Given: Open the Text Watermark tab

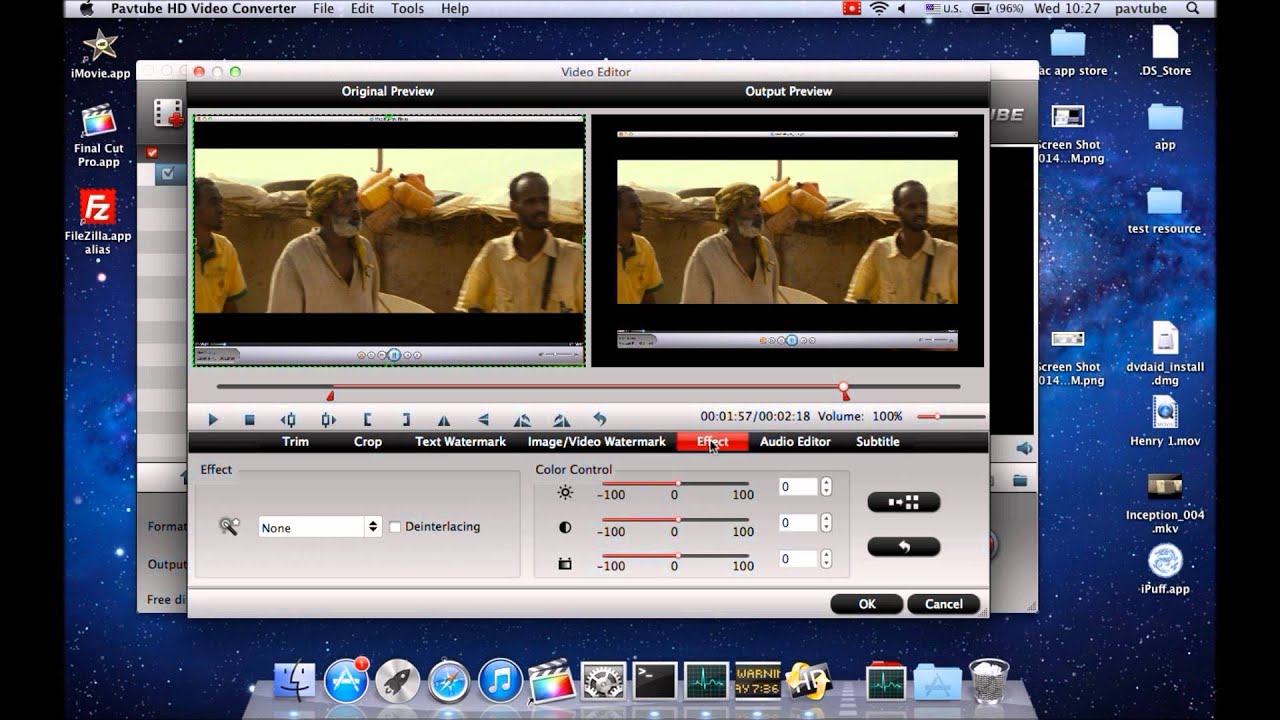Looking at the screenshot, I should 461,441.
